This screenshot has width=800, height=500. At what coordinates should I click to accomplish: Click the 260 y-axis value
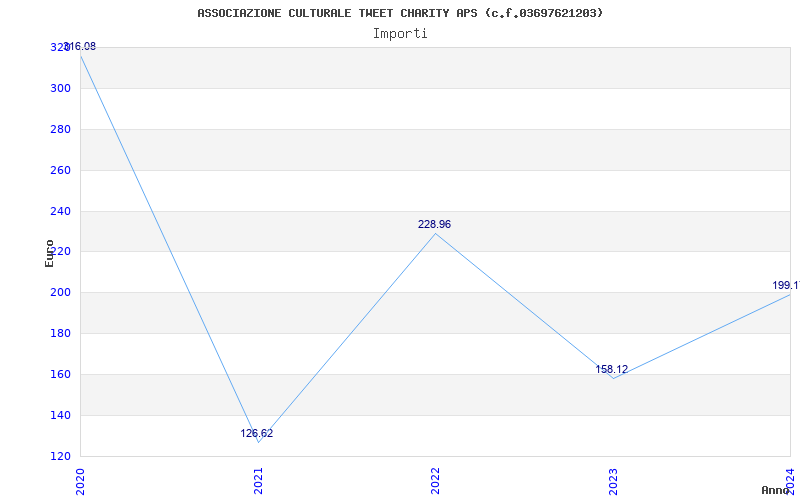[60, 170]
